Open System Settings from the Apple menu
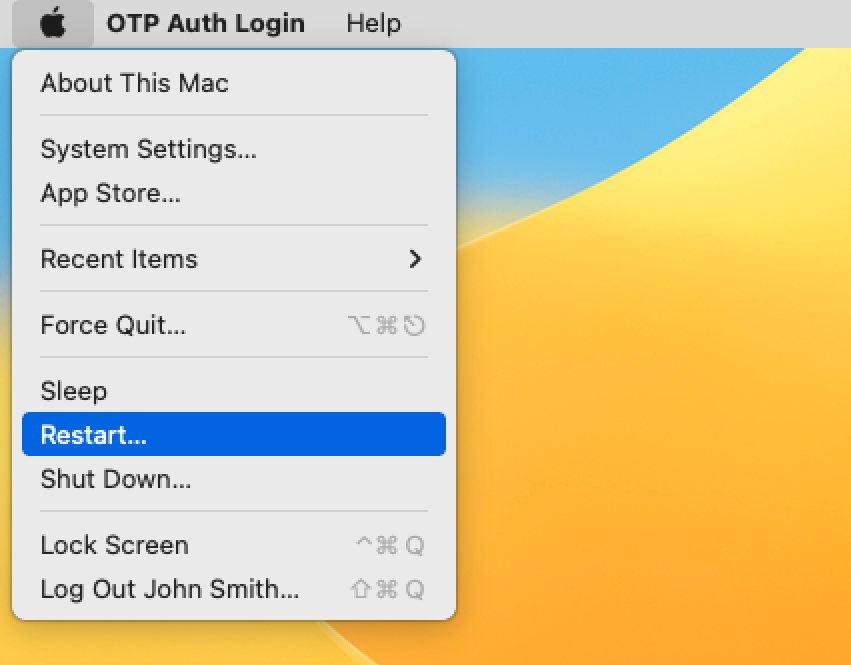 tap(148, 149)
